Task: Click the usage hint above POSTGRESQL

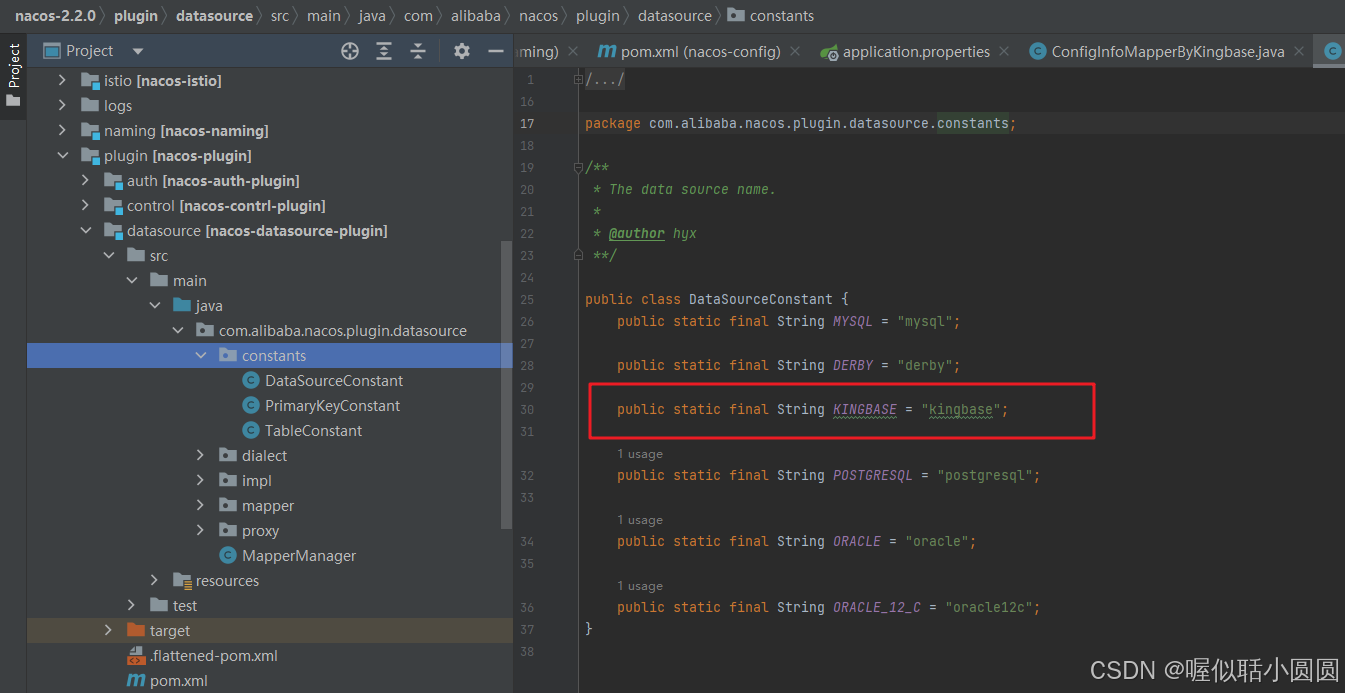Action: [640, 454]
